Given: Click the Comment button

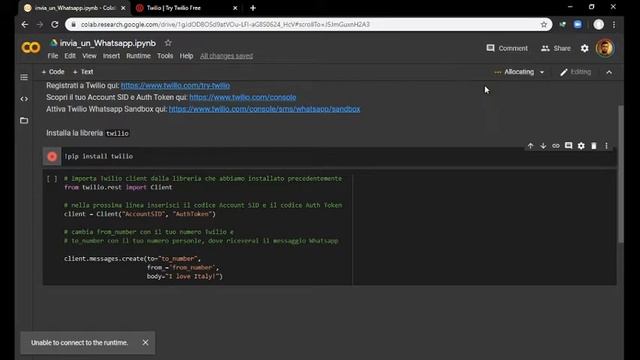Looking at the screenshot, I should (507, 48).
